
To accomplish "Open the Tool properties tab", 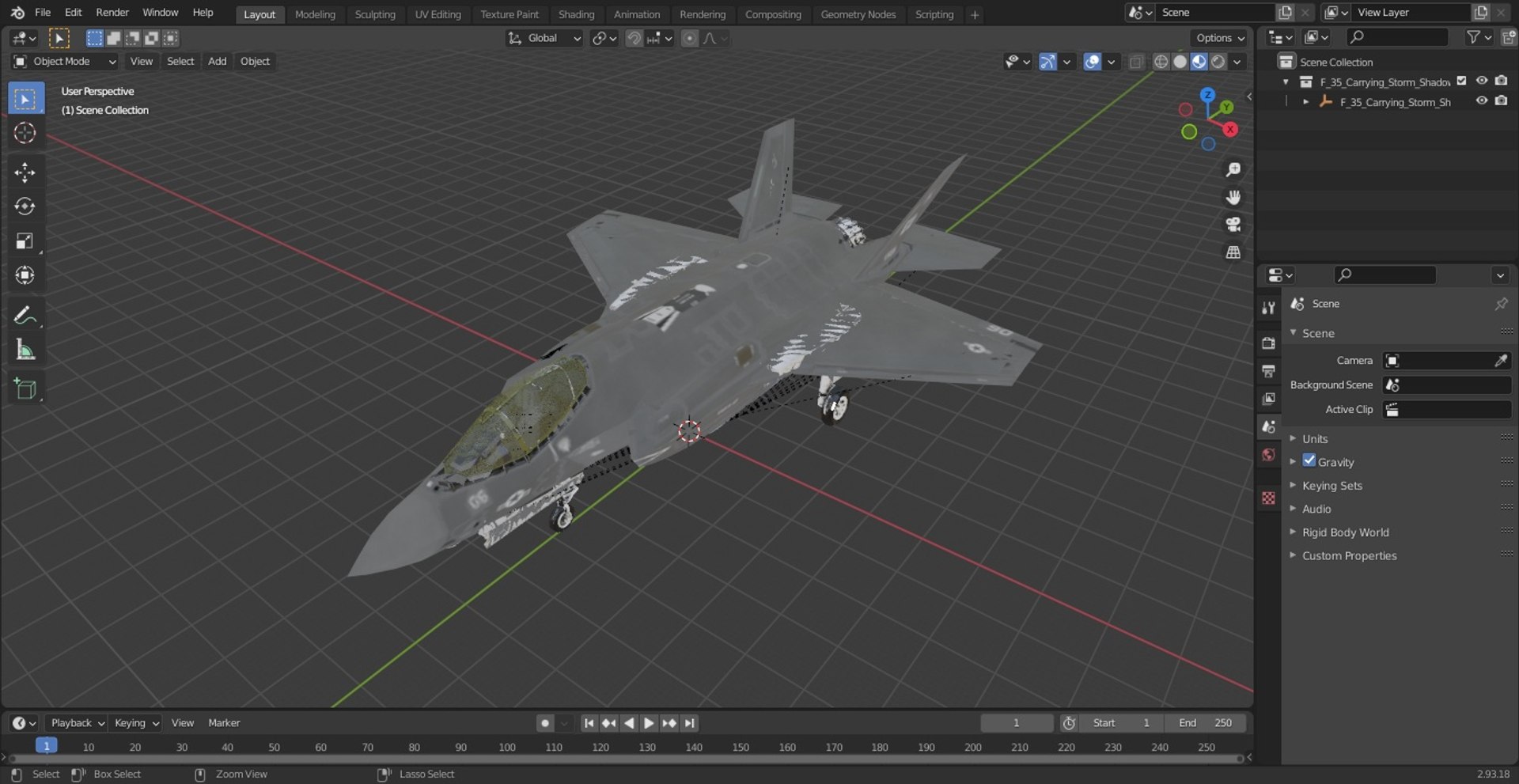I will pos(1269,308).
